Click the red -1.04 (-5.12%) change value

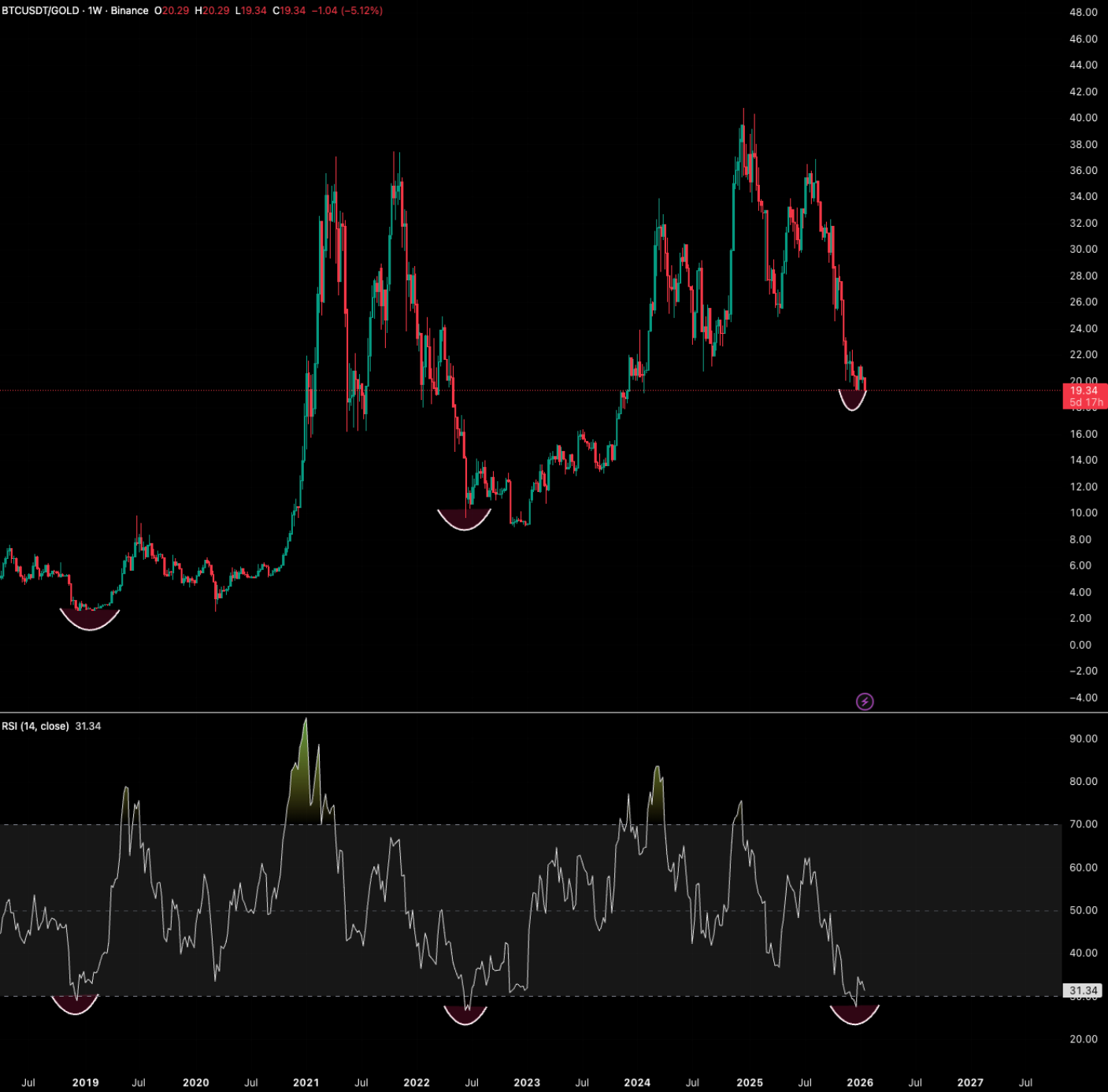coord(346,11)
